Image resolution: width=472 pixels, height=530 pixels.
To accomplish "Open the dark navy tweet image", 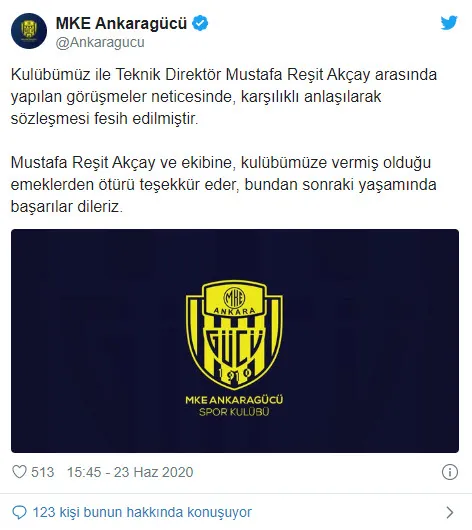I will 235,341.
